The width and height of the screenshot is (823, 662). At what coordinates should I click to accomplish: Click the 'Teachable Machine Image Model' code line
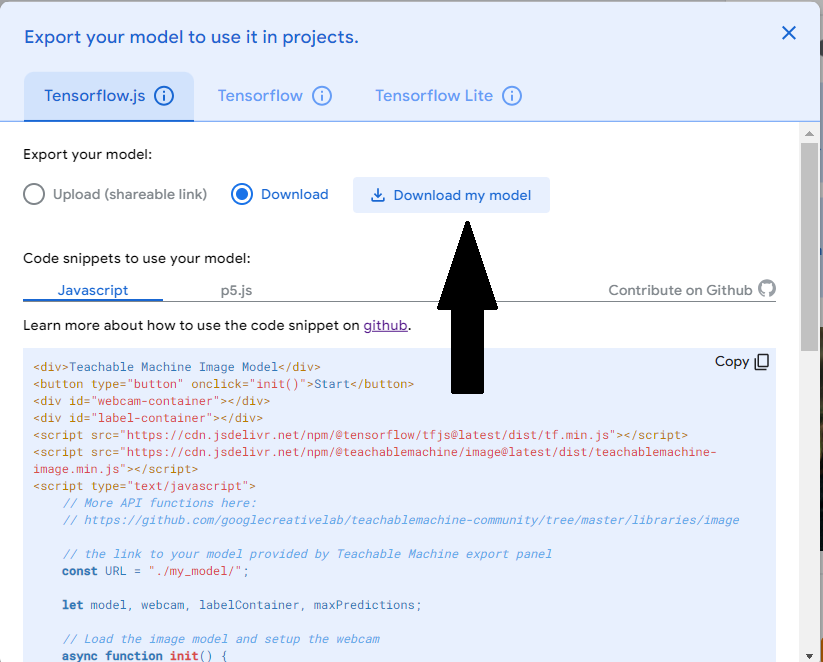coord(177,367)
